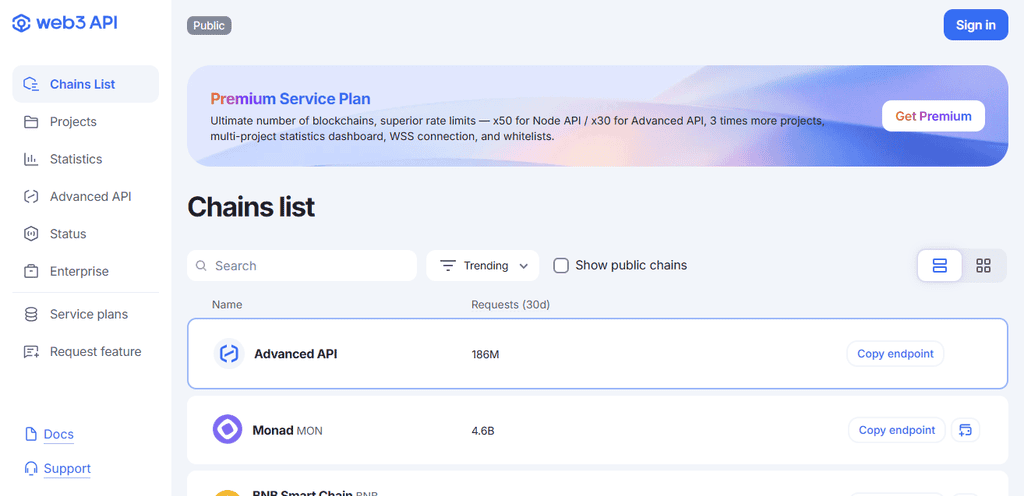Open the Support link
This screenshot has width=1024, height=496.
67,469
